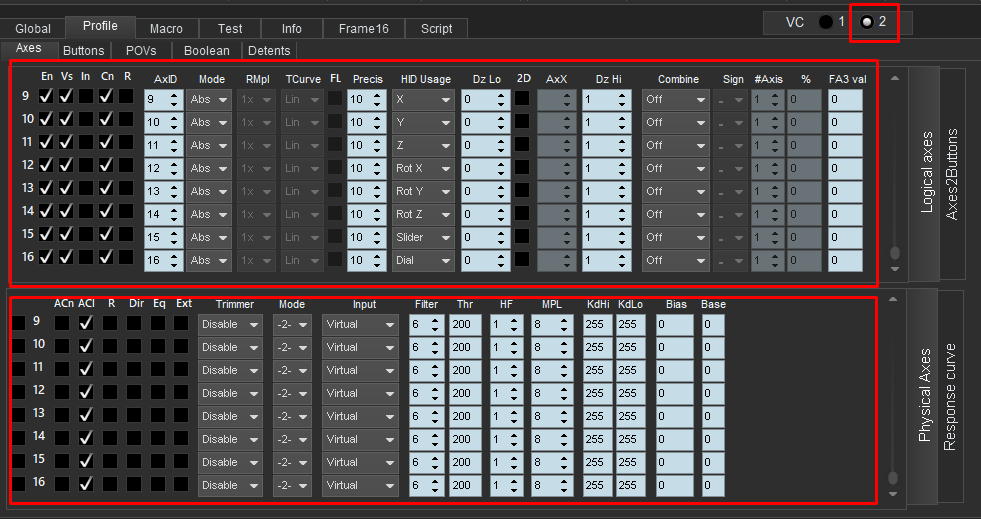This screenshot has height=519, width=981.
Task: Enable R checkbox for logical axis 16
Action: coord(126,257)
